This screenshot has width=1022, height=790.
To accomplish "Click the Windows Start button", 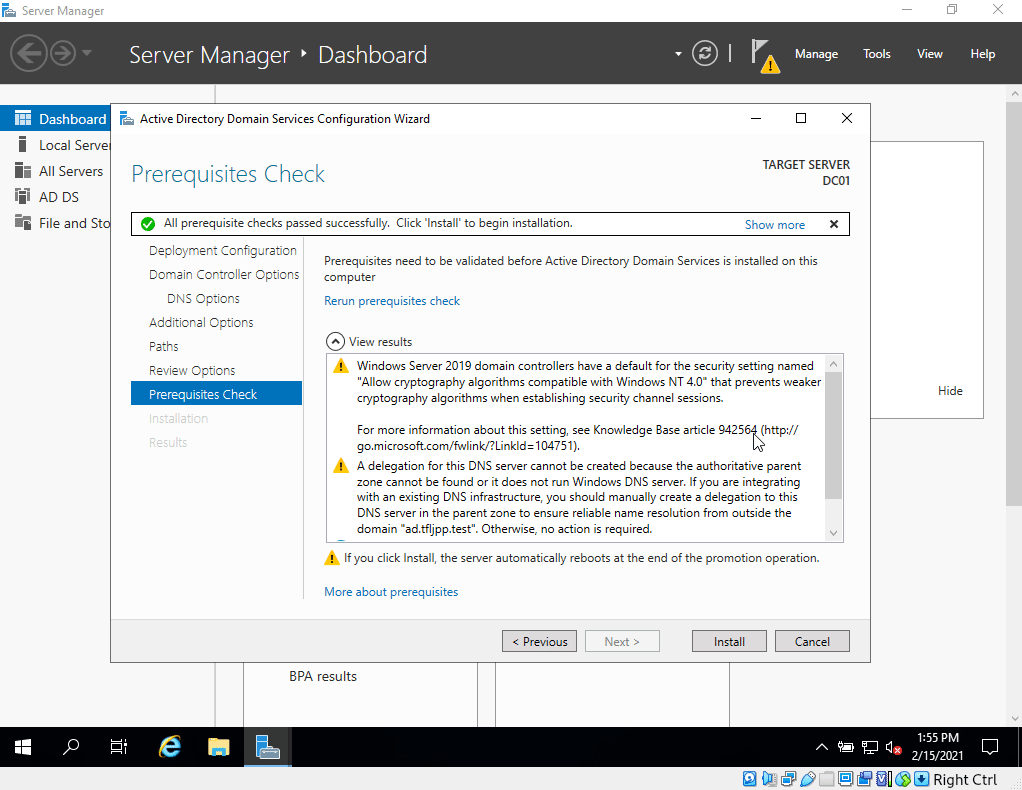I will tap(23, 747).
